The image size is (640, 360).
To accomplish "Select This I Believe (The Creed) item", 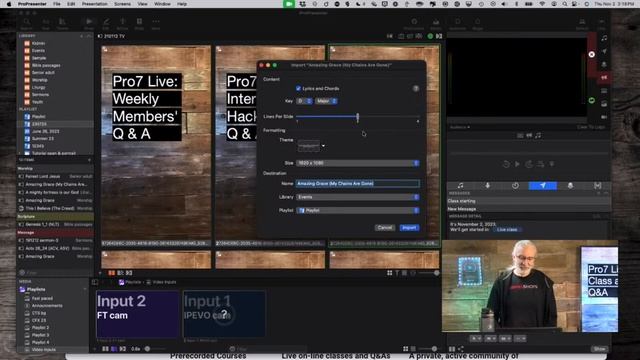I will pyautogui.click(x=55, y=209).
